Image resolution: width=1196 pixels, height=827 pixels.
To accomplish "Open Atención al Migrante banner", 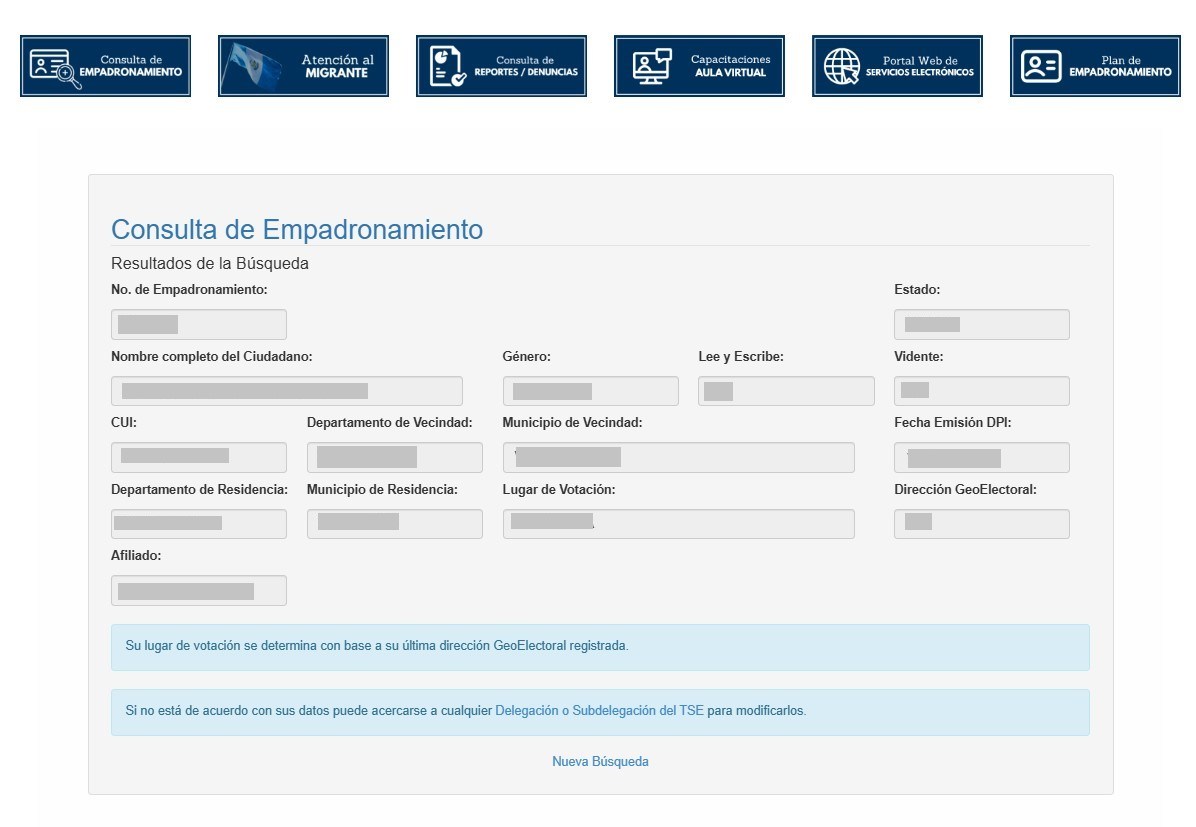I will click(x=304, y=66).
